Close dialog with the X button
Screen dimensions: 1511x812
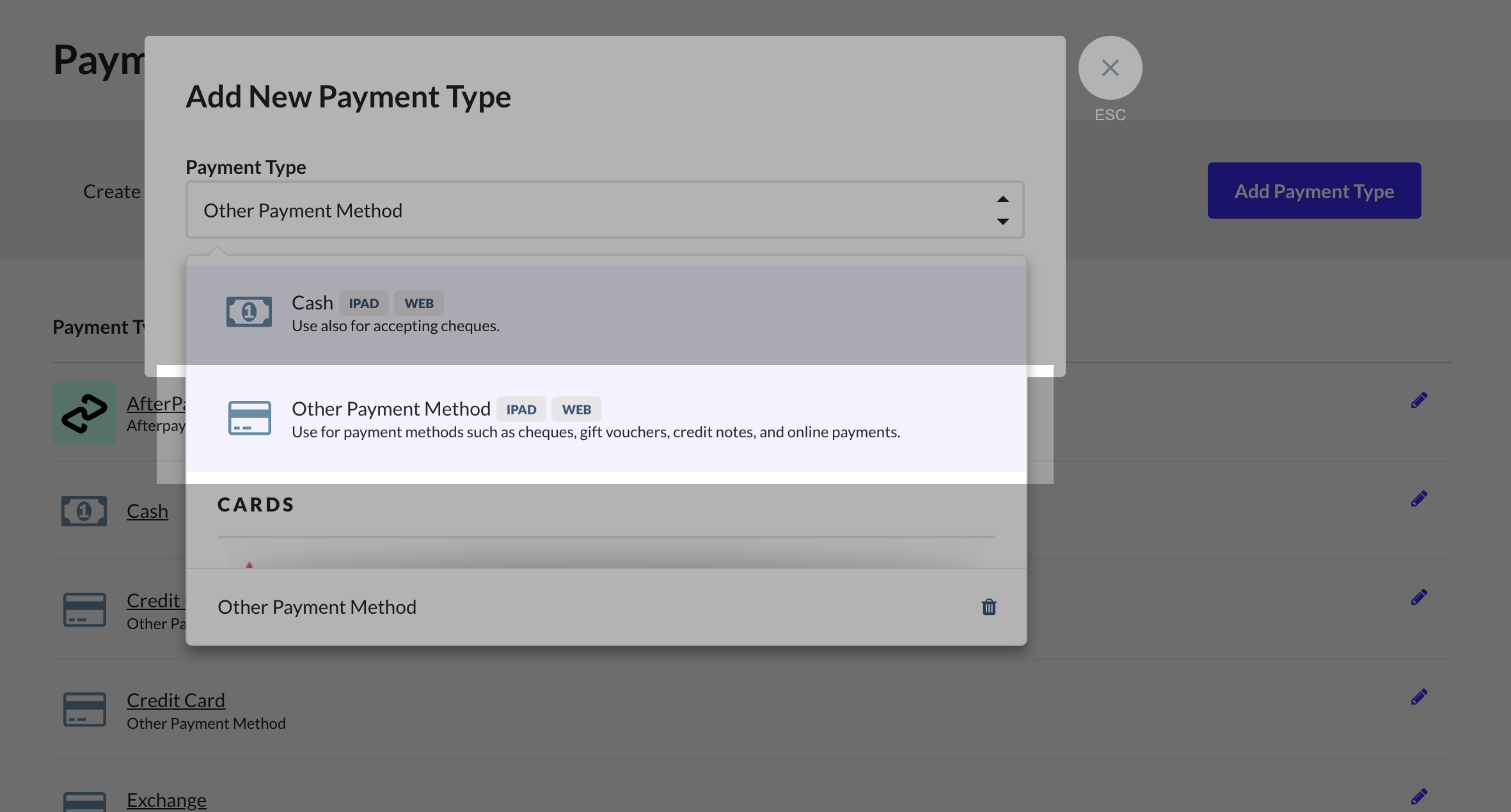coord(1110,68)
